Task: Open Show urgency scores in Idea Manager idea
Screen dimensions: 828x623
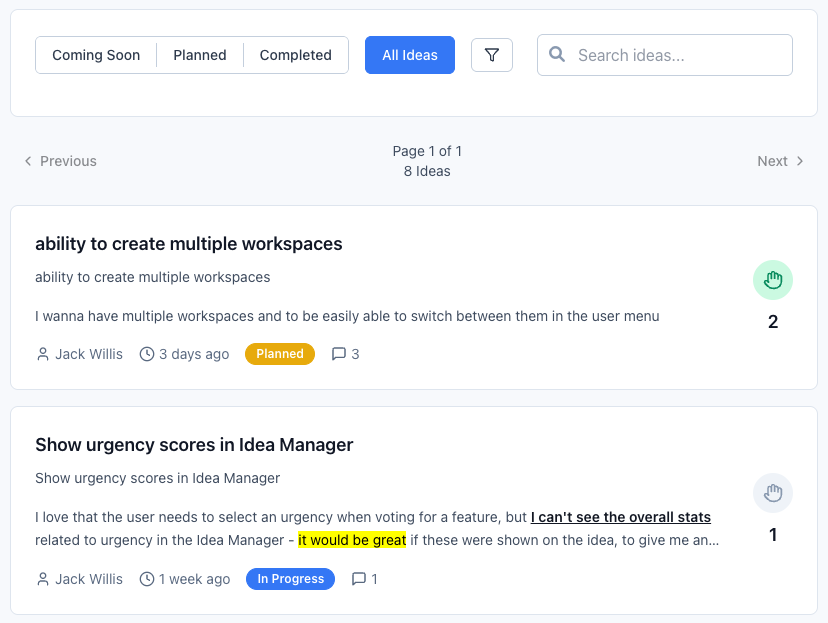Action: 194,445
